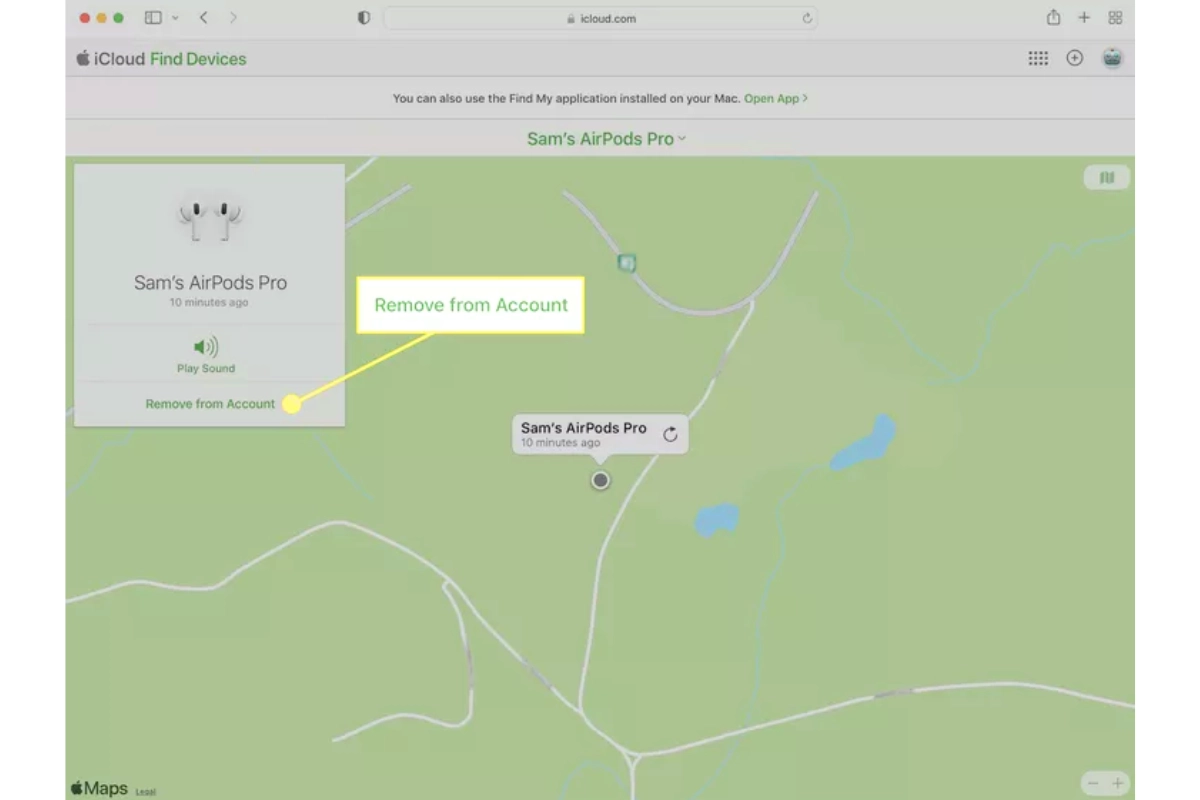Click Remove from Account link

pyautogui.click(x=210, y=404)
